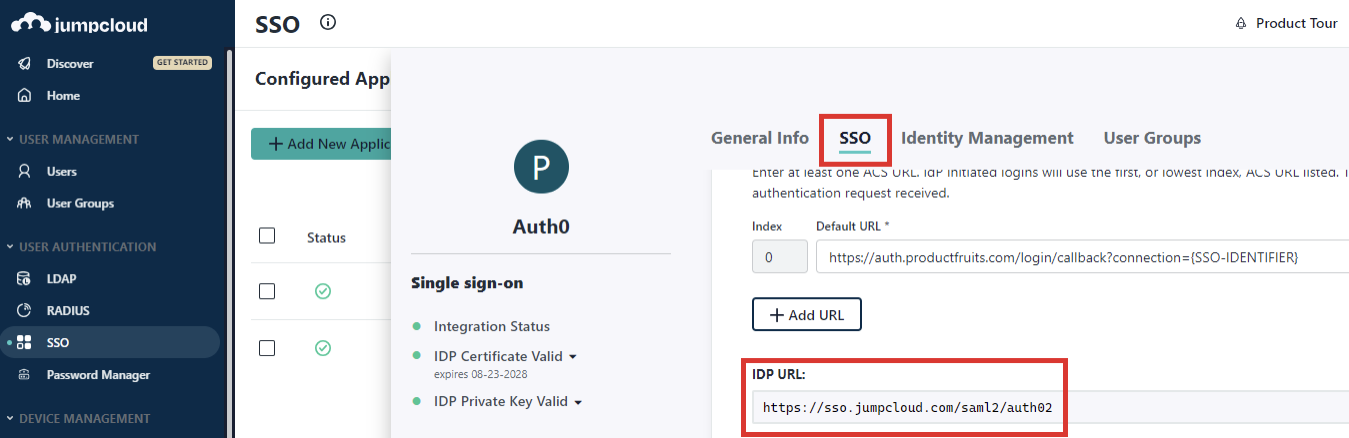
Task: Click the first row green status icon
Action: pyautogui.click(x=323, y=291)
